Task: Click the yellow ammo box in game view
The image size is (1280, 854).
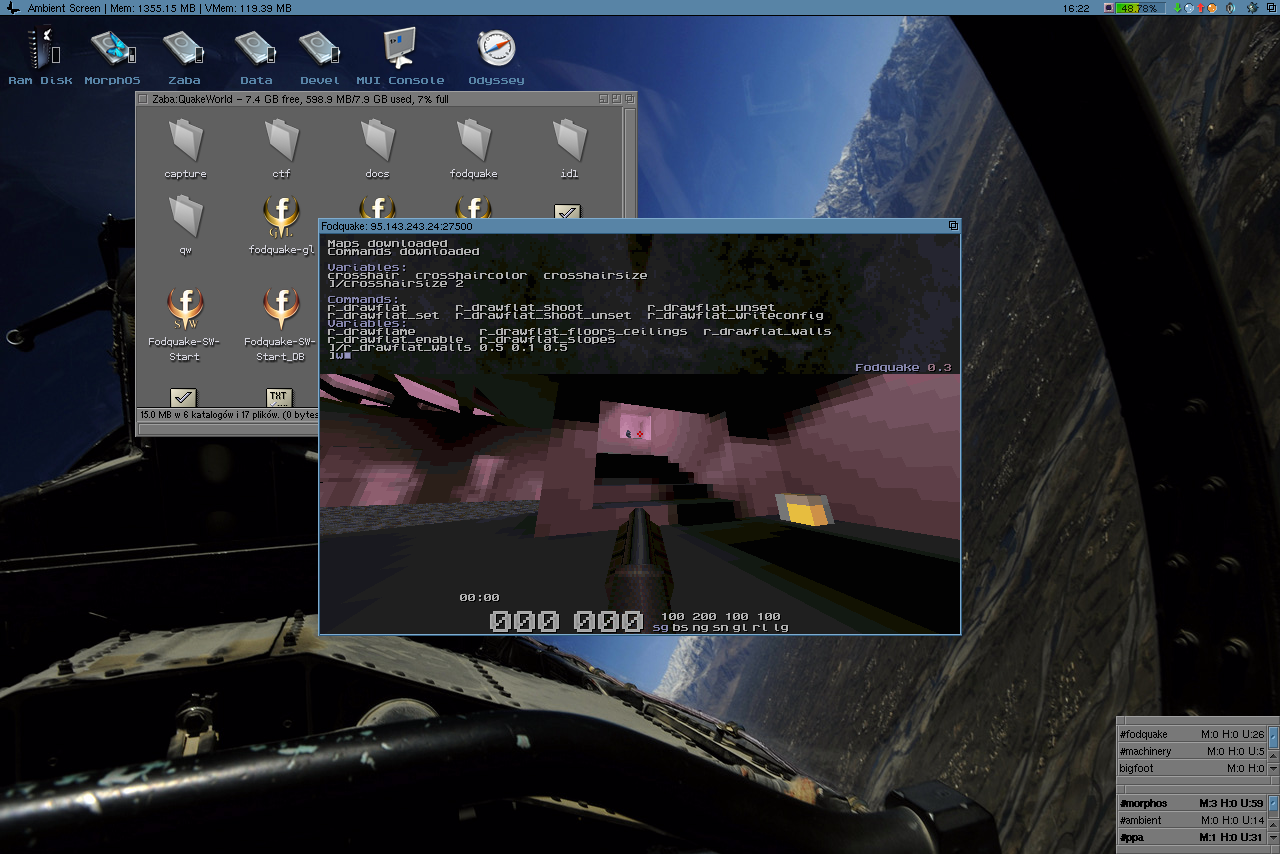Action: point(804,510)
